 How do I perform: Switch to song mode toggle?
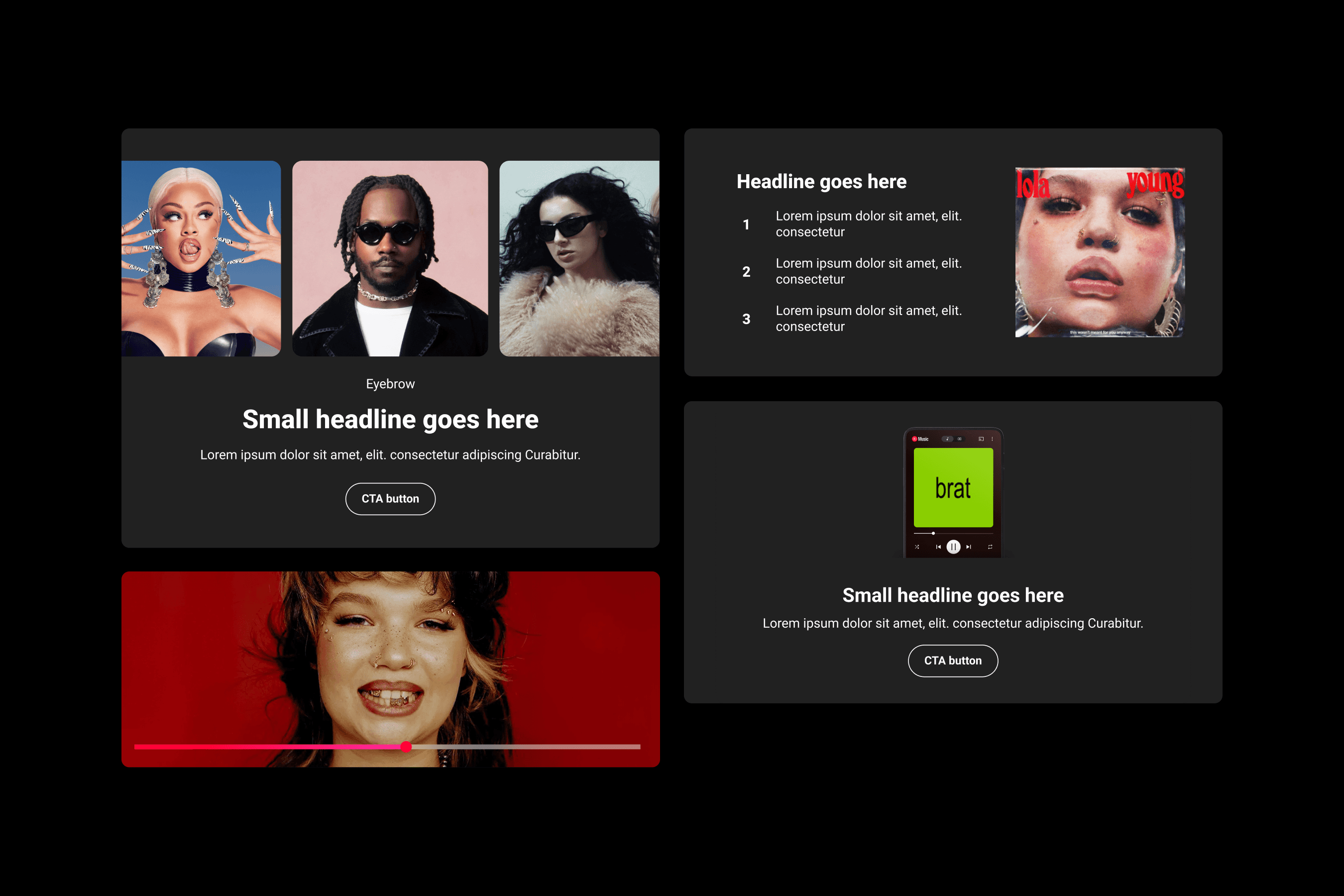pyautogui.click(x=947, y=440)
